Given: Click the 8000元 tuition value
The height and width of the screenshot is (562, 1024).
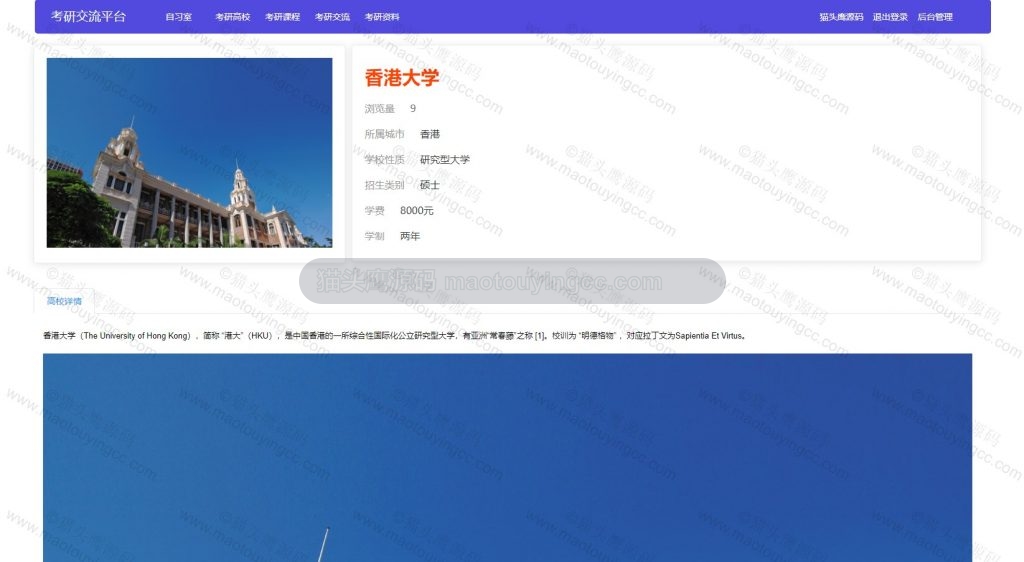Looking at the screenshot, I should [x=417, y=210].
